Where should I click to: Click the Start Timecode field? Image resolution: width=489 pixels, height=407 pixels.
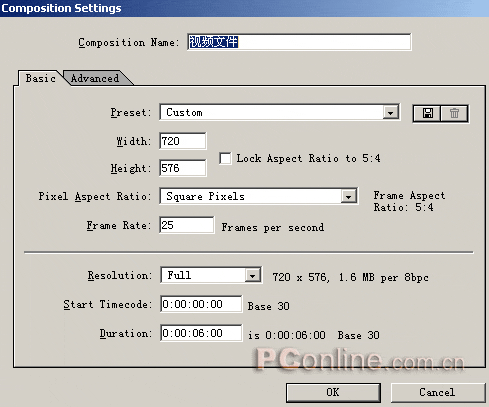tap(201, 304)
